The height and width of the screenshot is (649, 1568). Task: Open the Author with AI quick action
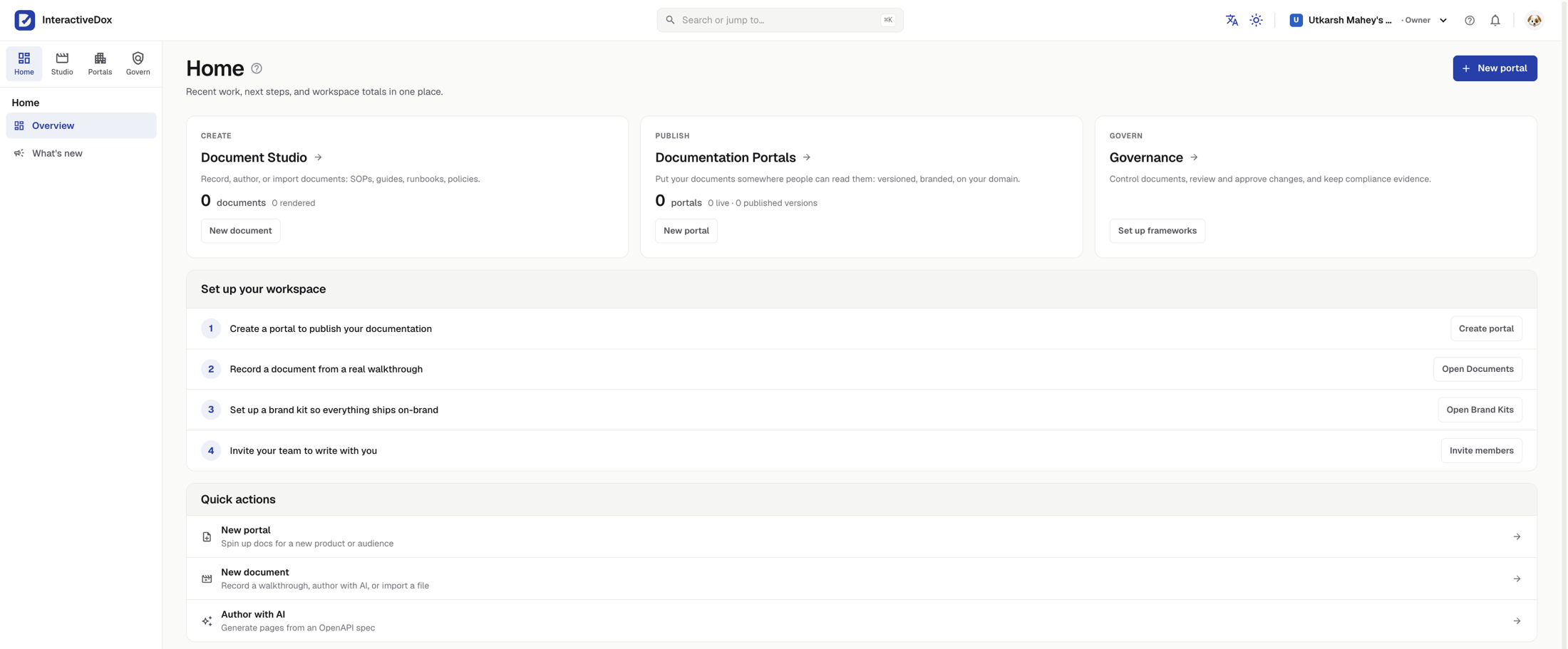(861, 621)
